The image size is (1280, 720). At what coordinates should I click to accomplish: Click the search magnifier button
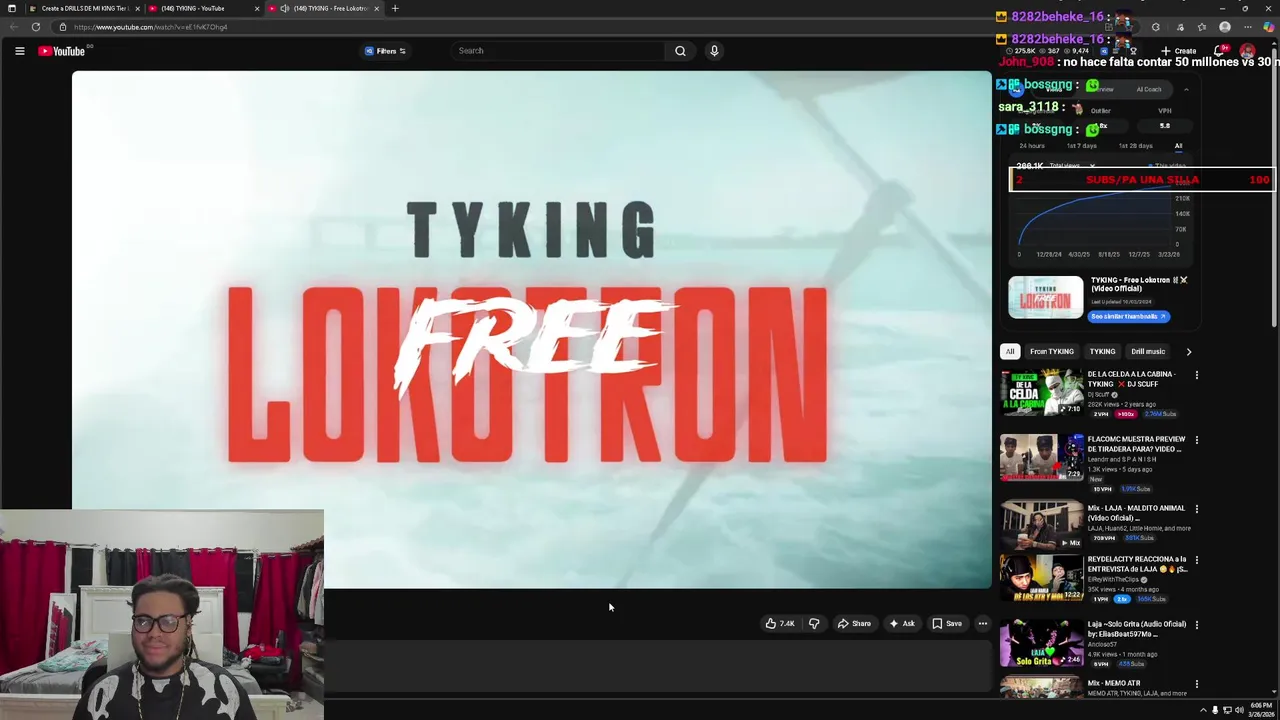point(680,51)
